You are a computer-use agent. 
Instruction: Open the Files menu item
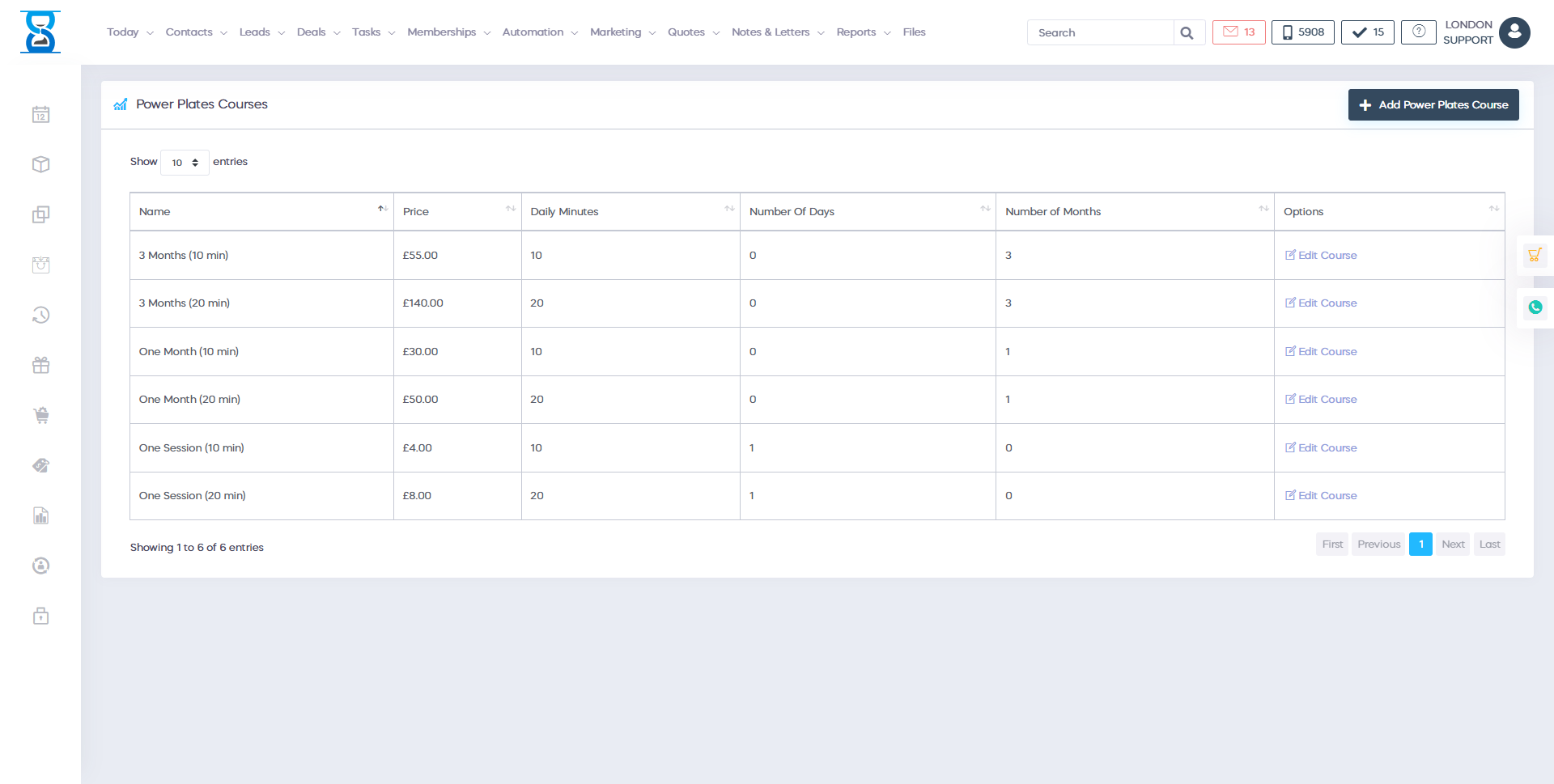pos(914,32)
